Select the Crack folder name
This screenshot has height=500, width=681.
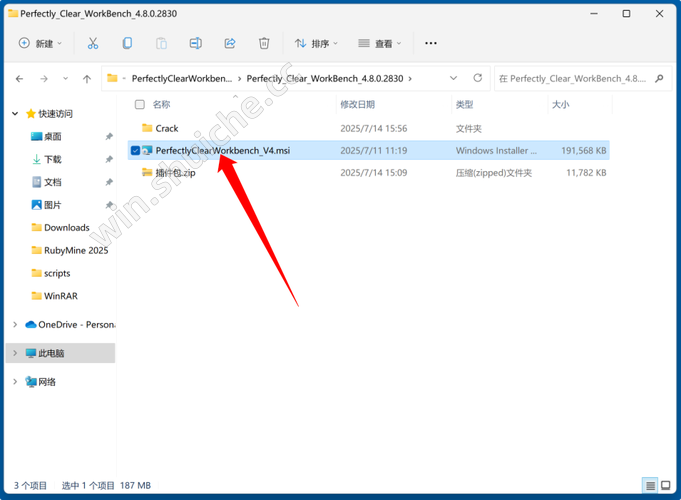tap(167, 128)
